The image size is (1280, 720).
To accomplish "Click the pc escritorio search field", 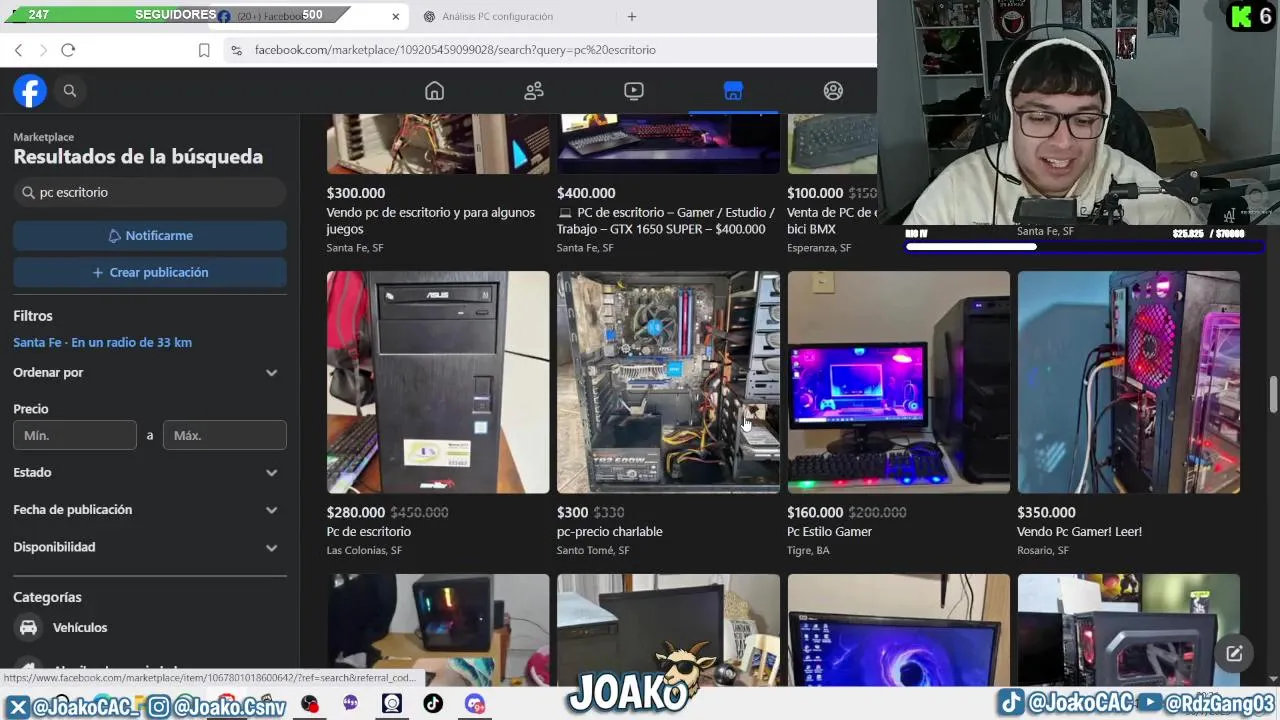I will (x=150, y=192).
